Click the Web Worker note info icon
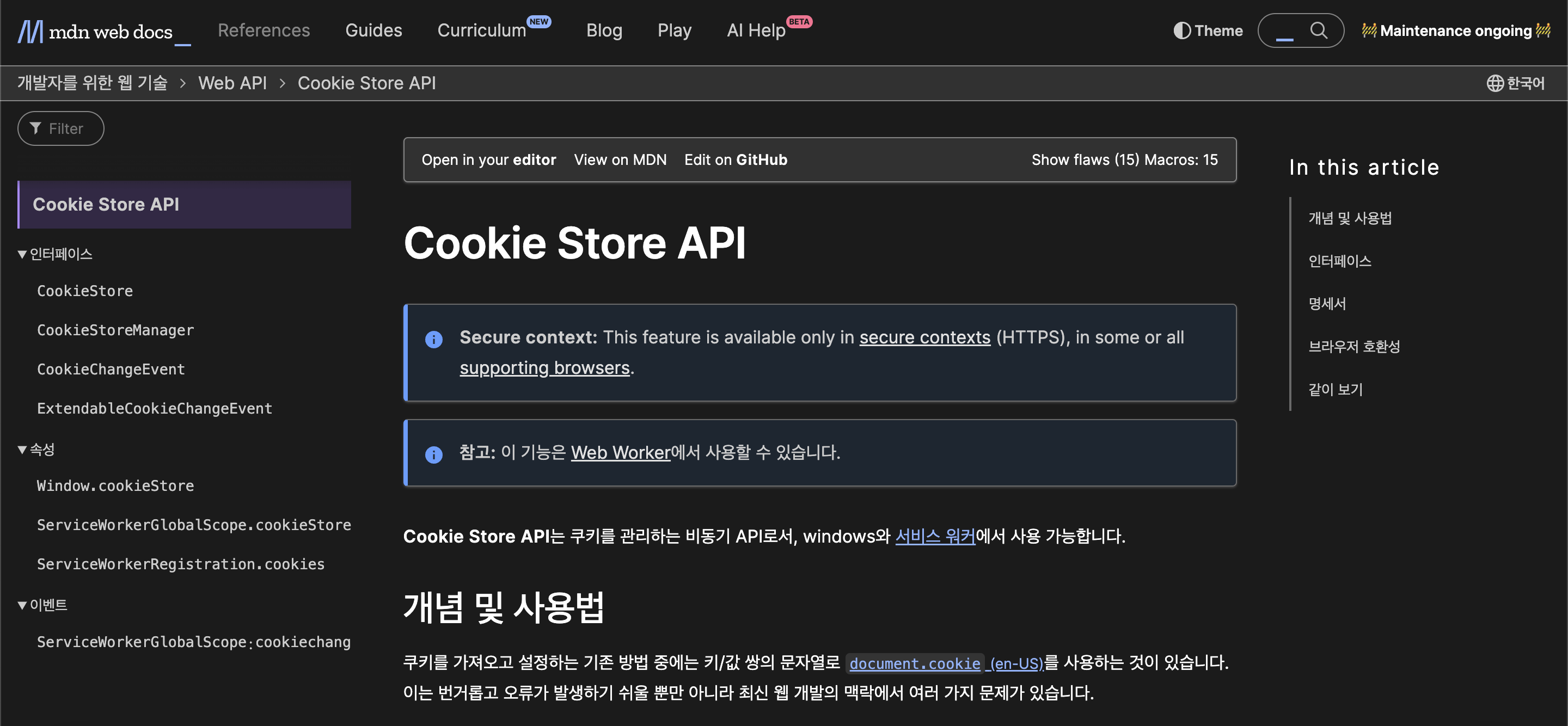1568x726 pixels. [433, 454]
